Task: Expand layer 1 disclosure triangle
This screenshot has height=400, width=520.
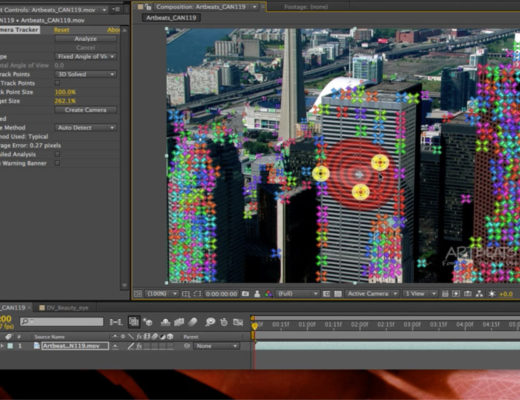Action: click(x=2, y=346)
